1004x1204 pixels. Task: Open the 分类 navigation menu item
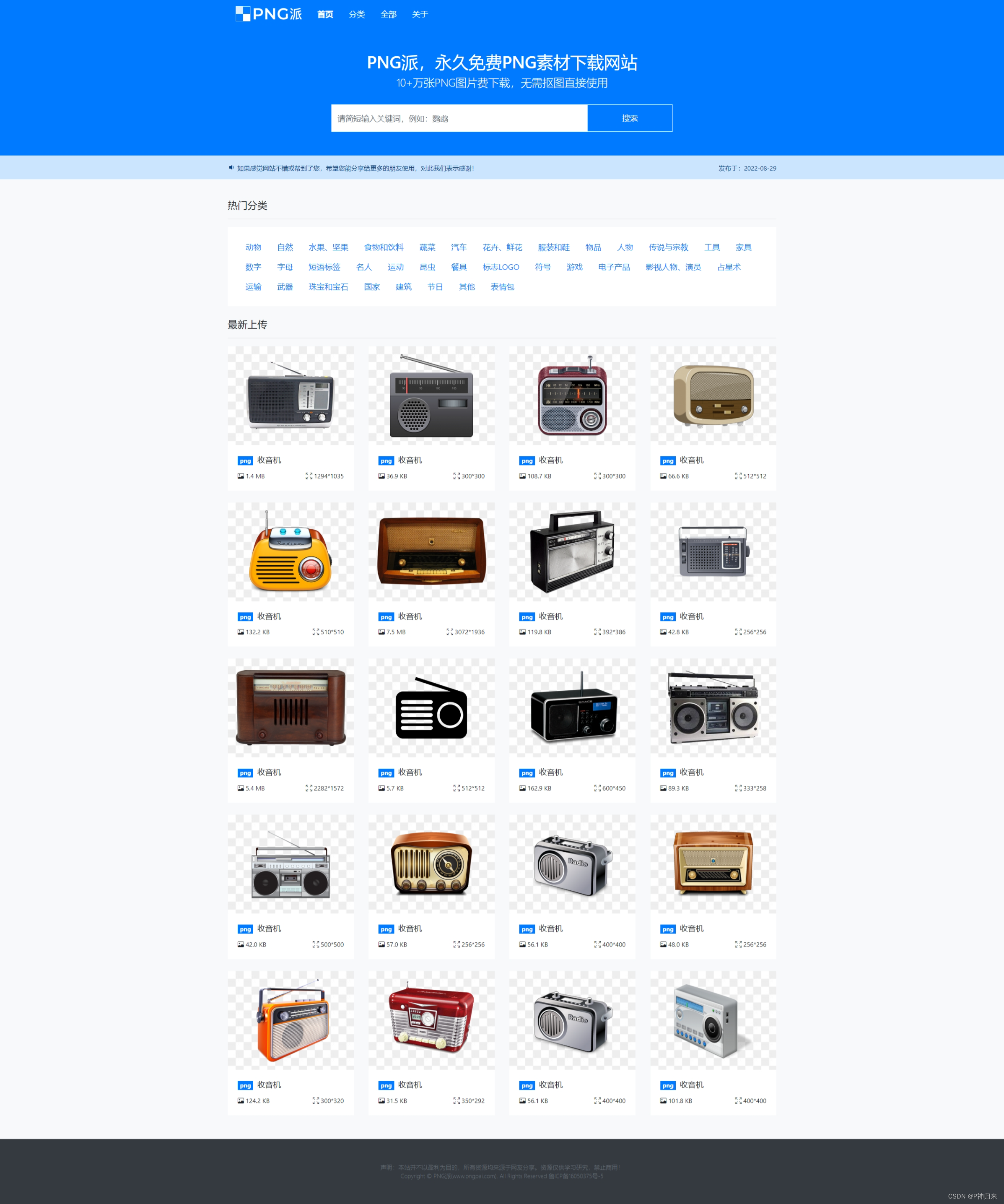pyautogui.click(x=356, y=14)
